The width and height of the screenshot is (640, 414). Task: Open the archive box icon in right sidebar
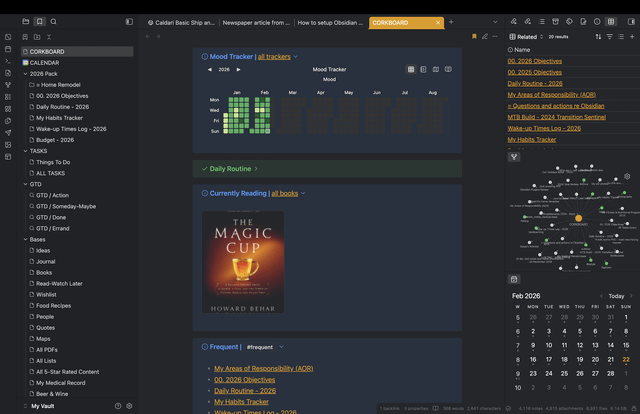click(556, 22)
